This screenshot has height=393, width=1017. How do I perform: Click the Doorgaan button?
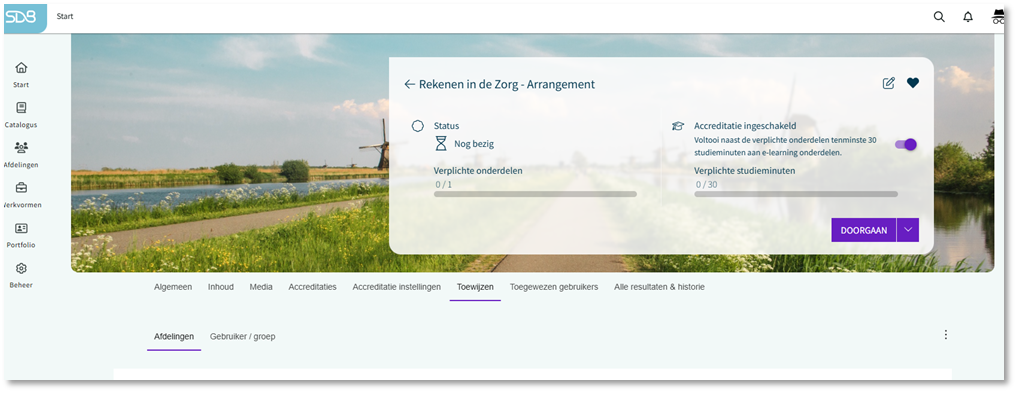[864, 230]
